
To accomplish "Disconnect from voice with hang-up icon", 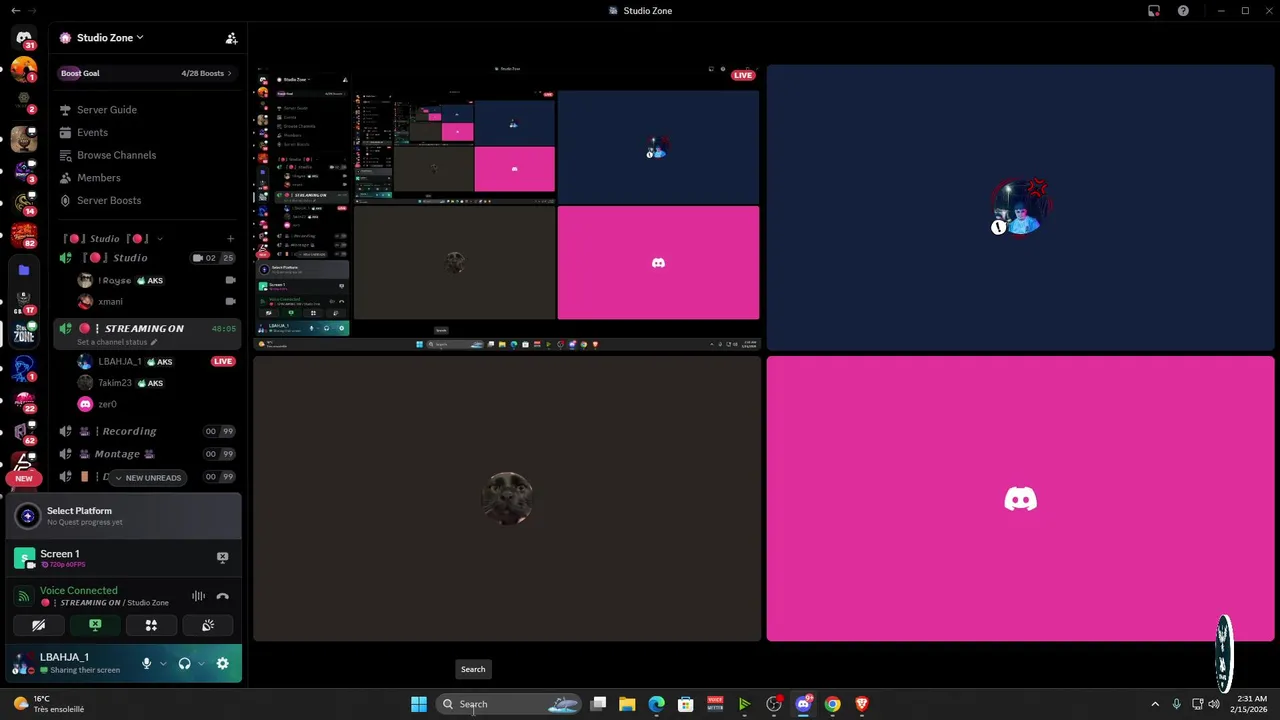I will tap(222, 597).
